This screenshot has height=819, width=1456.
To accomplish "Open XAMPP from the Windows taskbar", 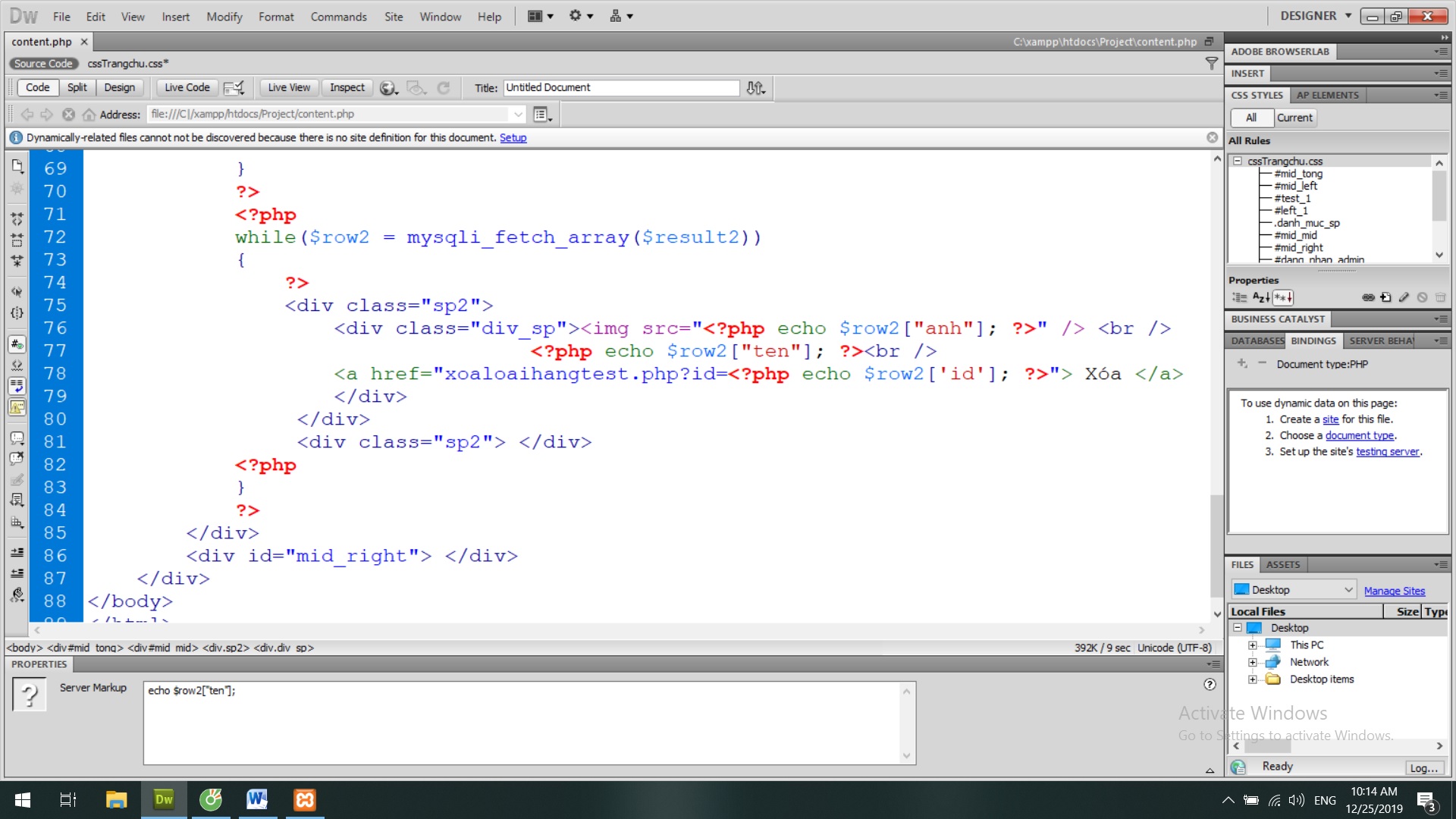I will pos(304,800).
